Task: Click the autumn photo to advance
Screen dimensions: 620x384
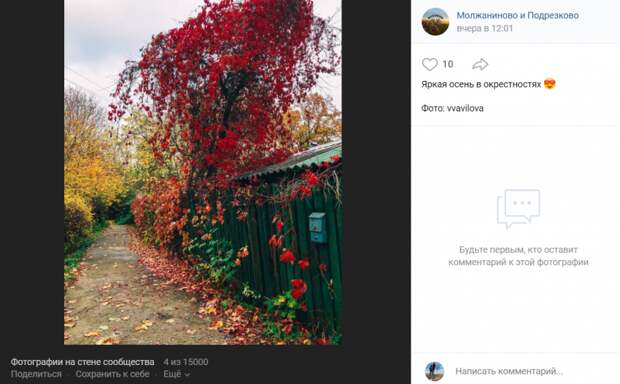Action: [203, 172]
